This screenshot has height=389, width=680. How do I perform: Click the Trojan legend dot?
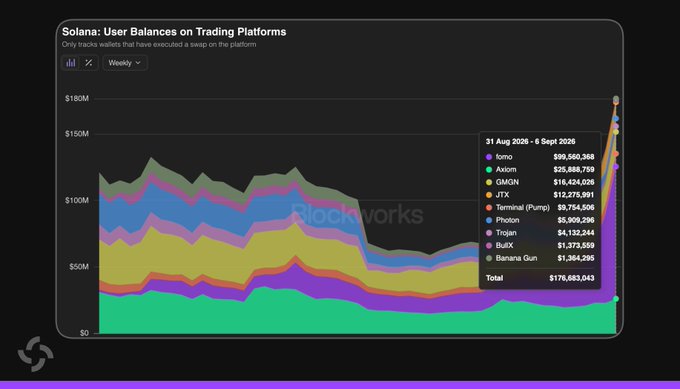tap(489, 233)
